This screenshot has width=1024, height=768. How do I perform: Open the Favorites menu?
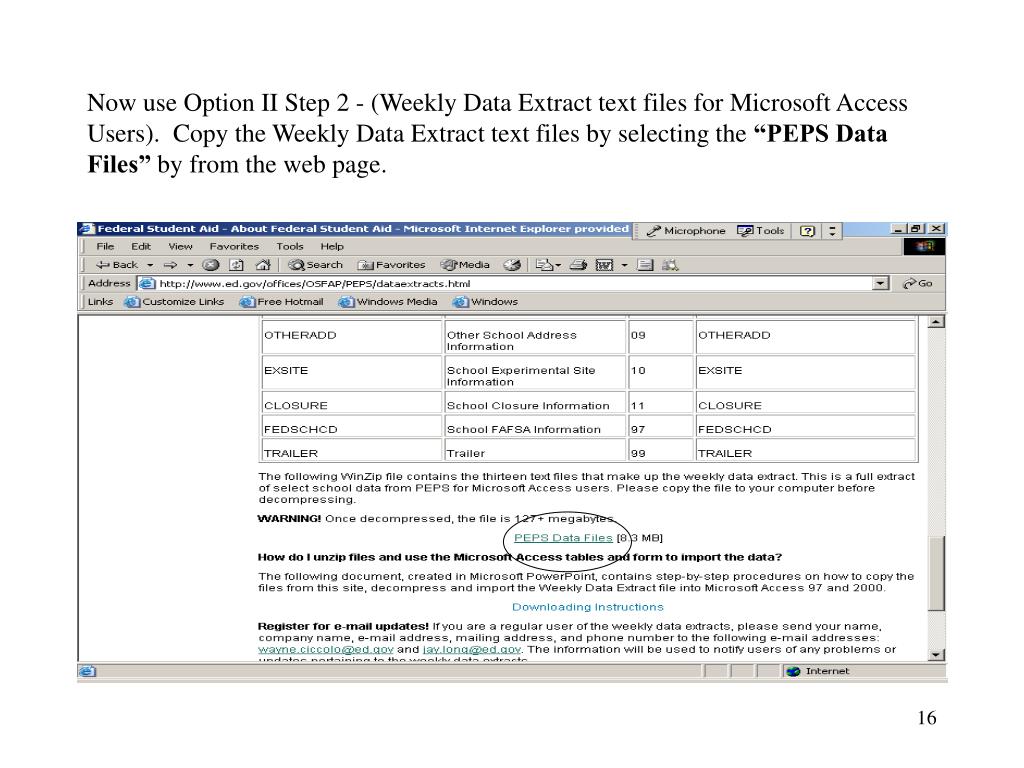[234, 247]
